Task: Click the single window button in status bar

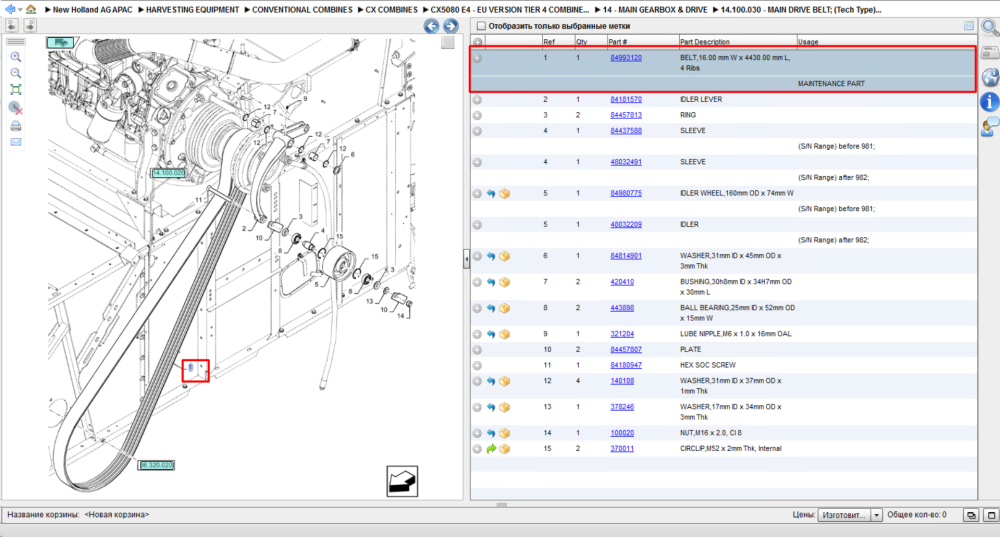Action: point(991,515)
